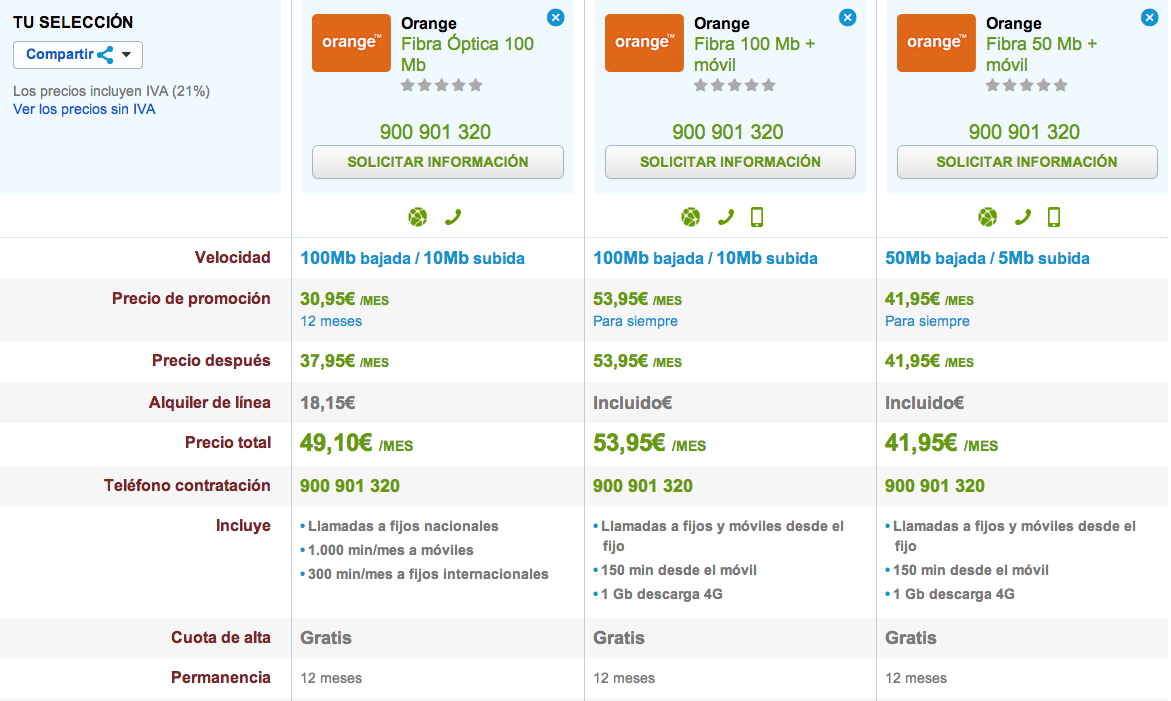Click the 30,95€ promotion price
1171x701 pixels.
pos(344,299)
